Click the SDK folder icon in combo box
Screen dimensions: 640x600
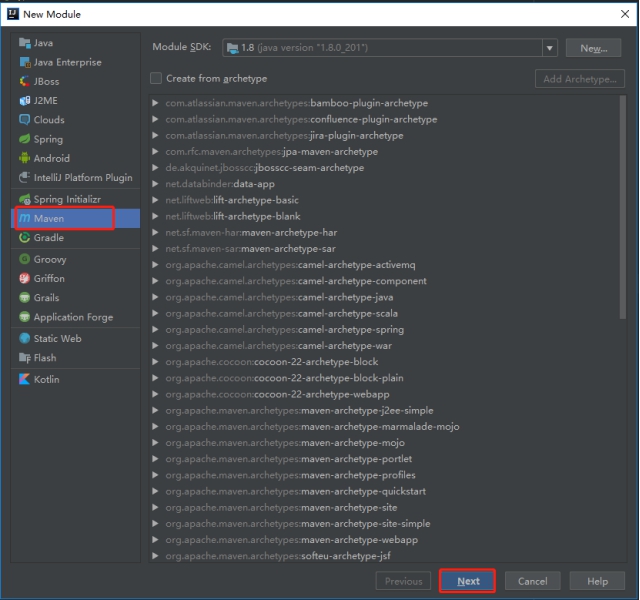[x=233, y=48]
